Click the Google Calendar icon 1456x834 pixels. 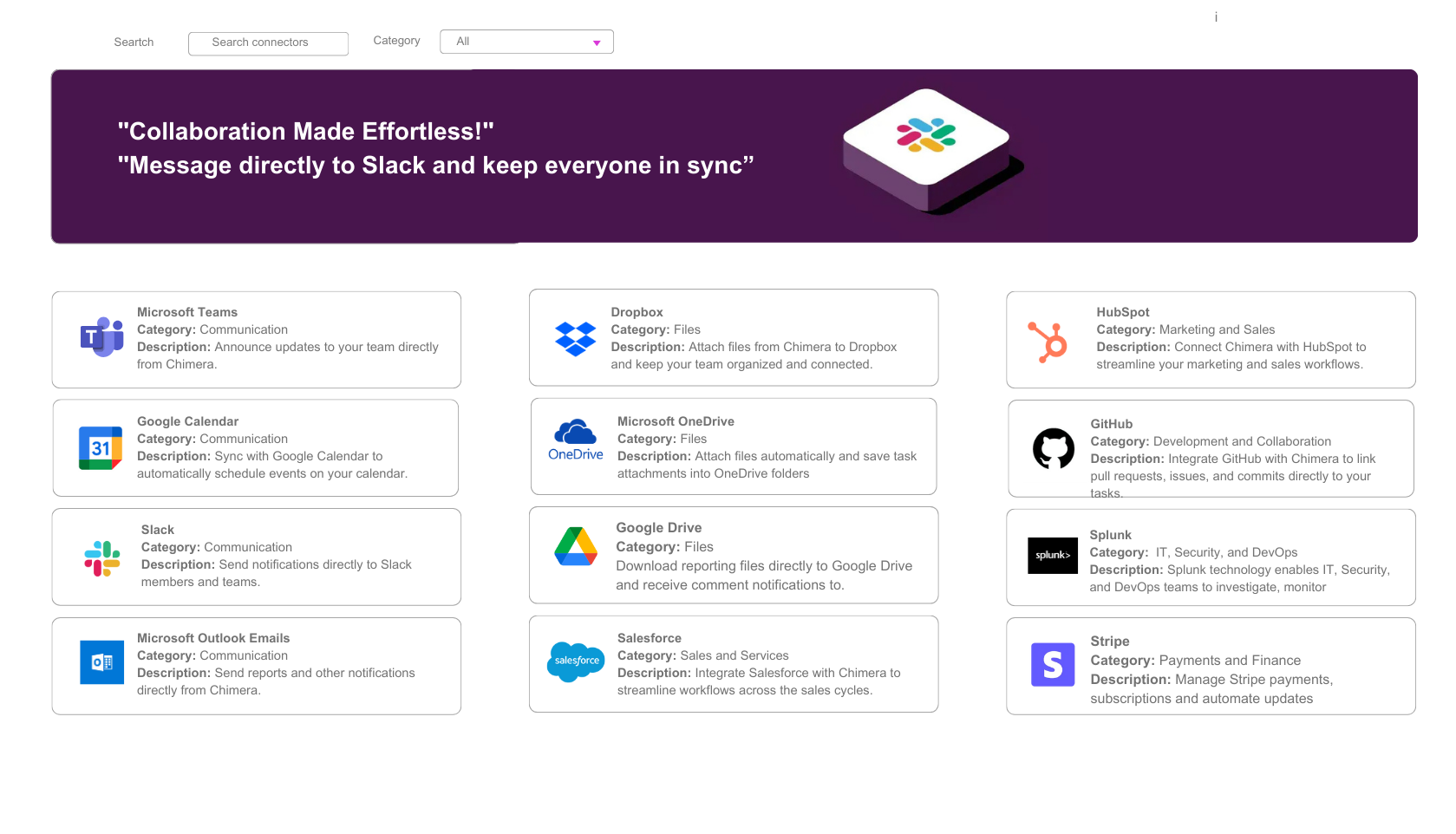(101, 448)
